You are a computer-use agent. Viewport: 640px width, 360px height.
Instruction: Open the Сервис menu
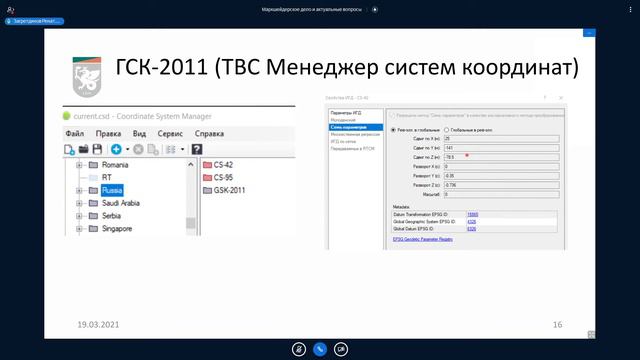[x=170, y=133]
